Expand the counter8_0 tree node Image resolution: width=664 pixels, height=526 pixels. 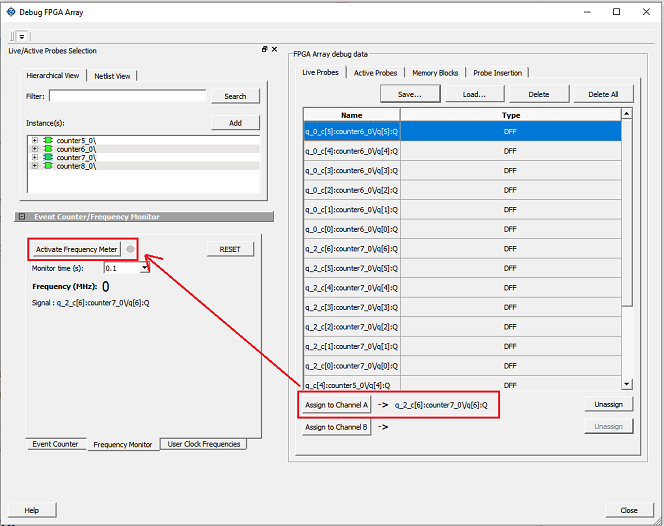(35, 166)
